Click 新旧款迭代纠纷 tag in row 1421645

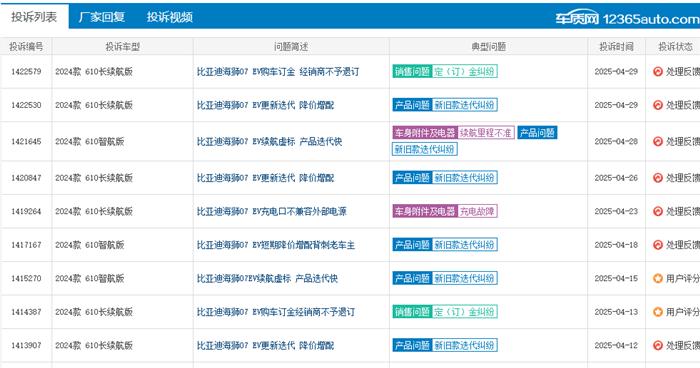[425, 149]
